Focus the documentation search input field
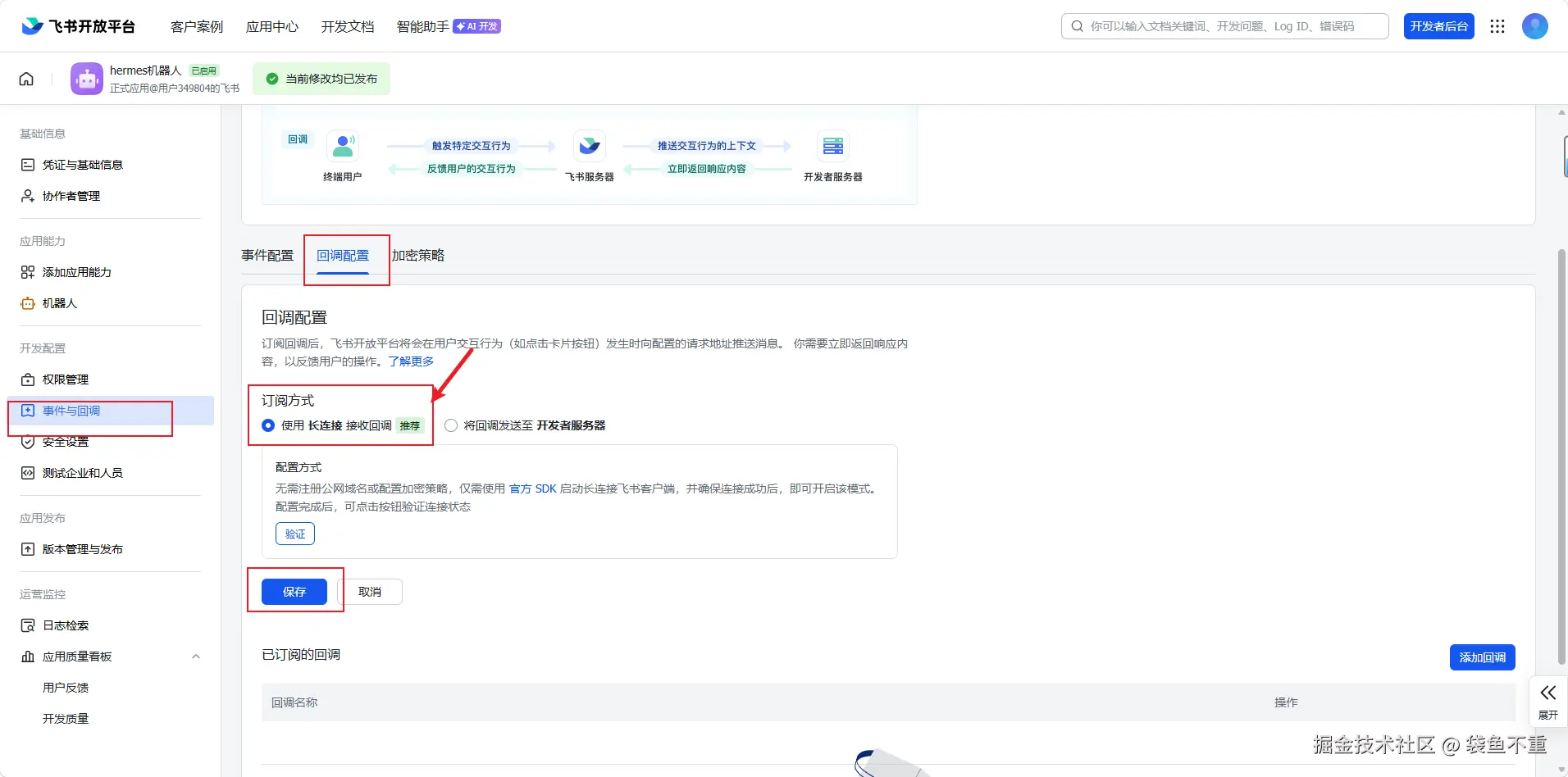Screen dimensions: 1568x777 click(1225, 26)
